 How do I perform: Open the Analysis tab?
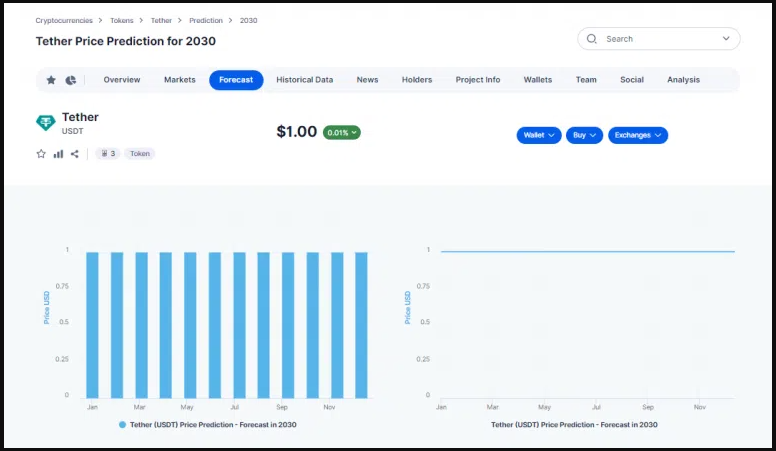(683, 80)
